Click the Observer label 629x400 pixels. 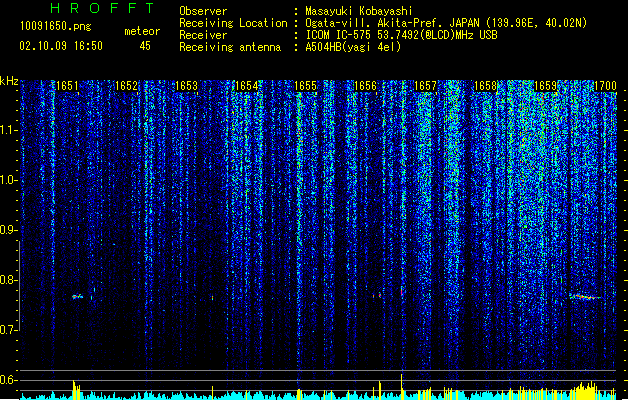click(x=203, y=11)
